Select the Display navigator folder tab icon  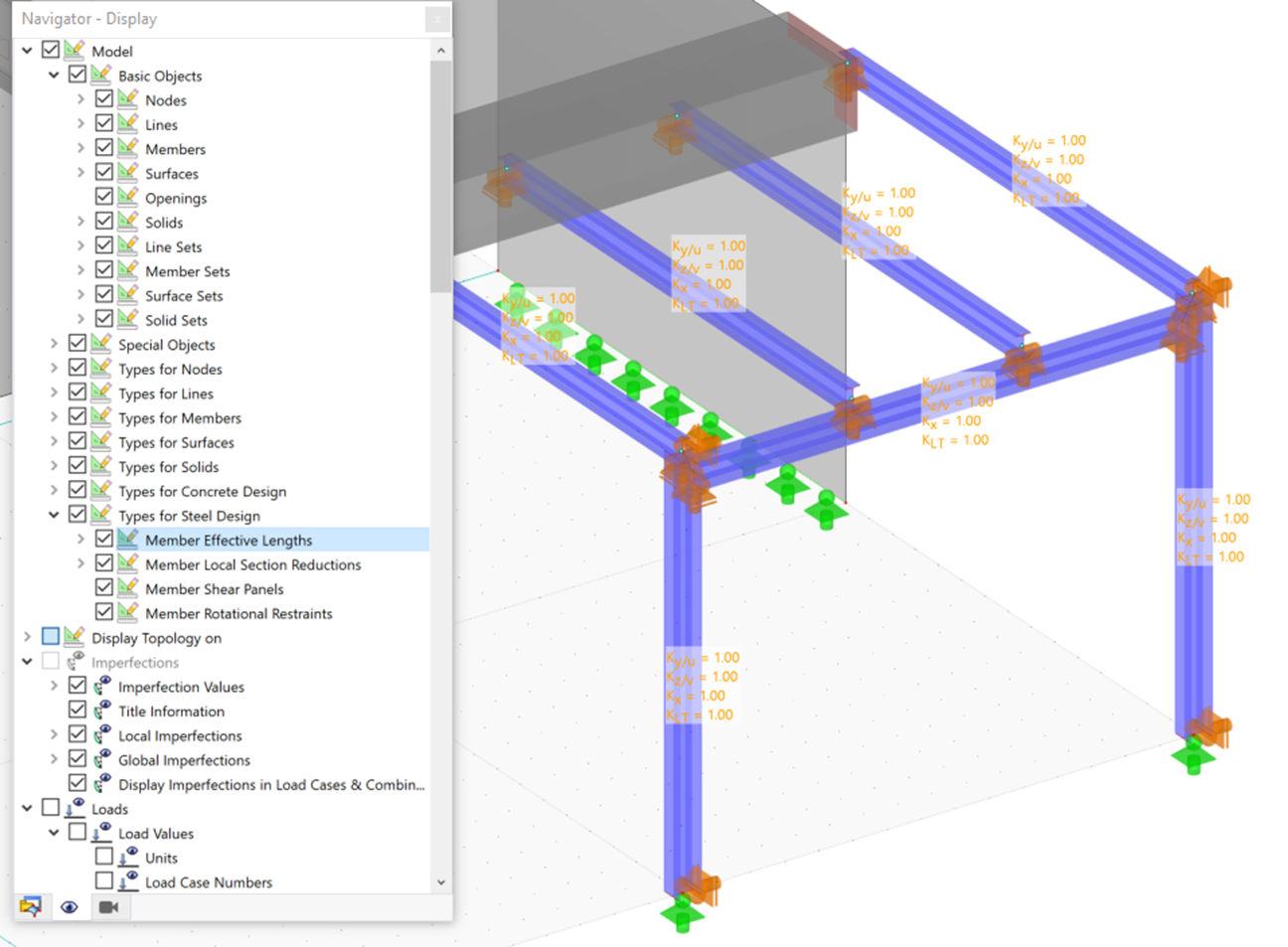point(32,907)
